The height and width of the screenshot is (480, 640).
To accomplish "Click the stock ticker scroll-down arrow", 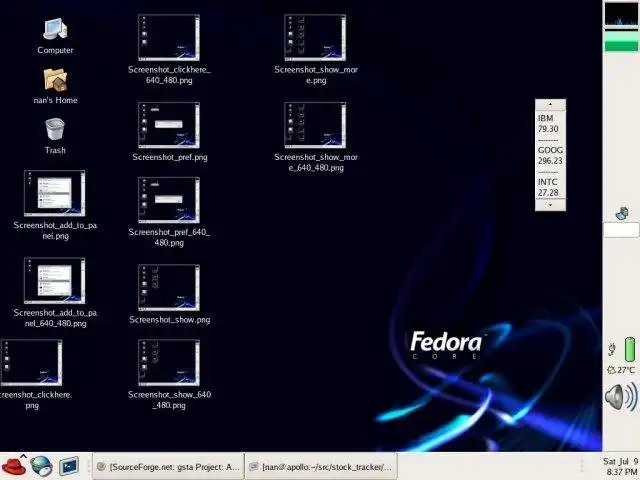I will [550, 205].
